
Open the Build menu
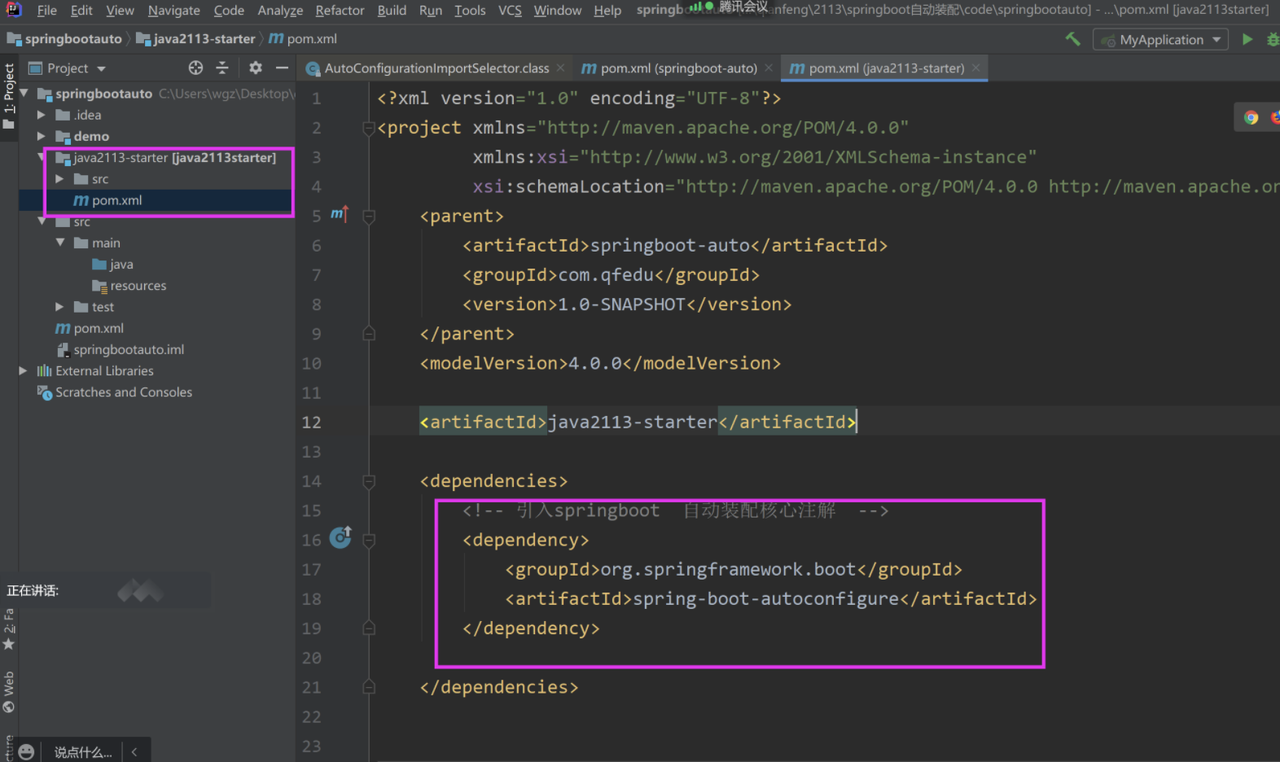(392, 10)
